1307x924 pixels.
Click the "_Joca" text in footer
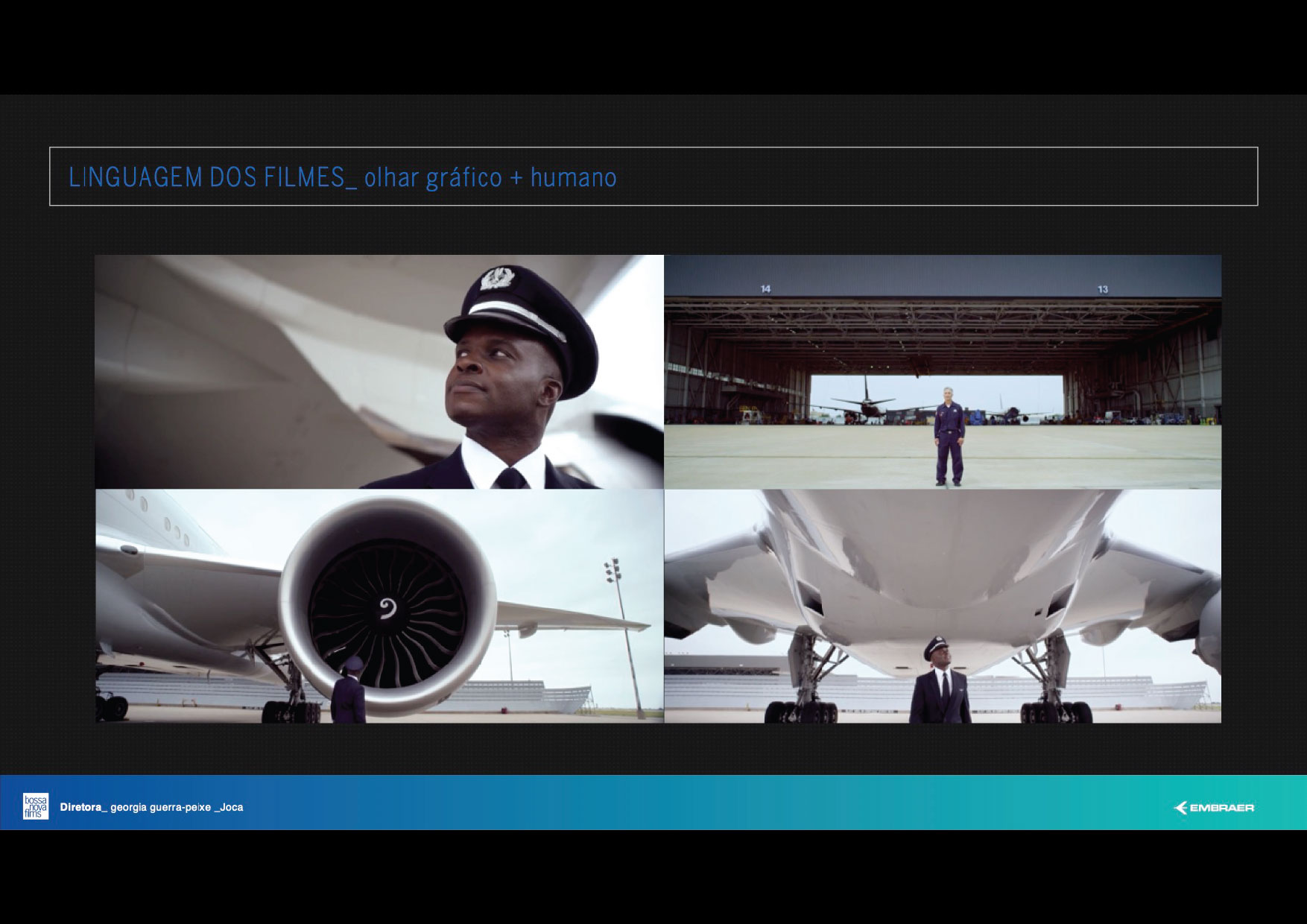[x=229, y=807]
